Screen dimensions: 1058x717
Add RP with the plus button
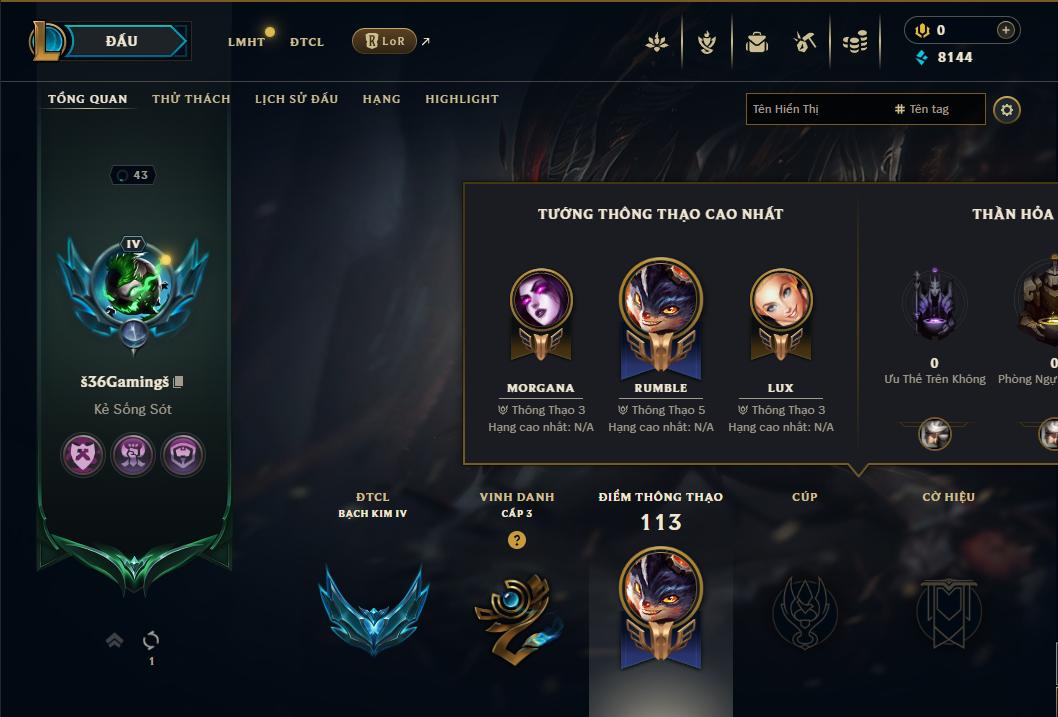tap(1005, 30)
